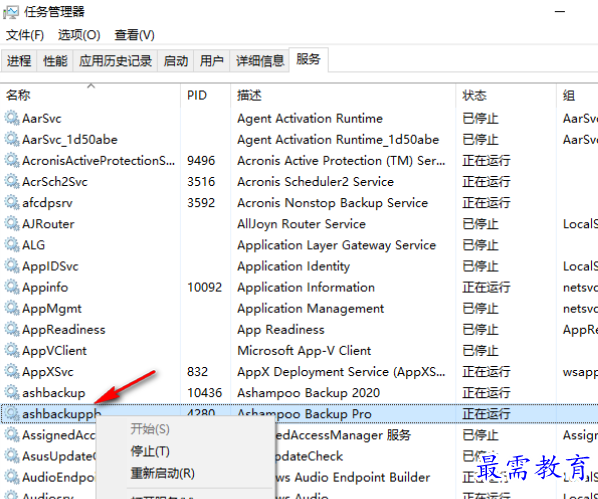Select the AppXSvc service name
598x499 pixels.
click(x=48, y=371)
